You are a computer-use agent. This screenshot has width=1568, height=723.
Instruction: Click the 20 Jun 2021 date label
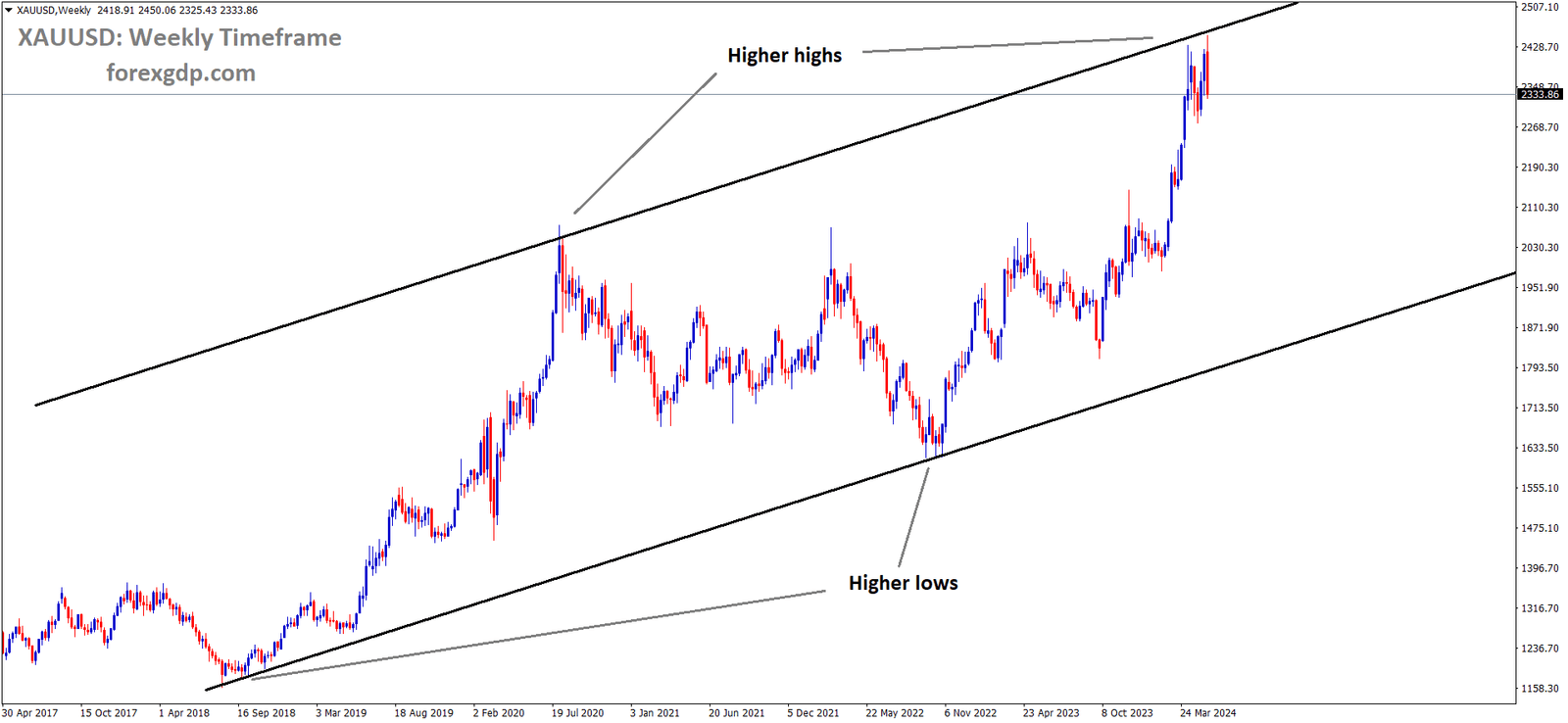click(736, 713)
